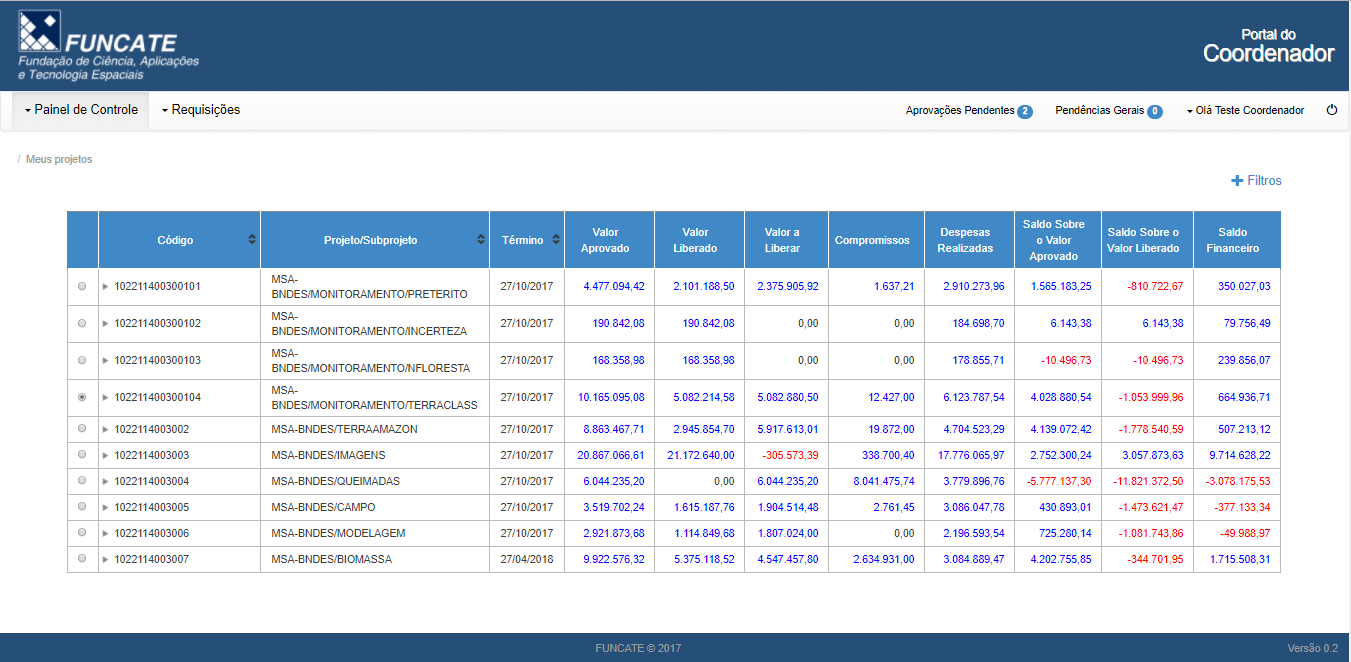The height and width of the screenshot is (662, 1351).
Task: Sort by Término column arrows
Action: click(554, 240)
